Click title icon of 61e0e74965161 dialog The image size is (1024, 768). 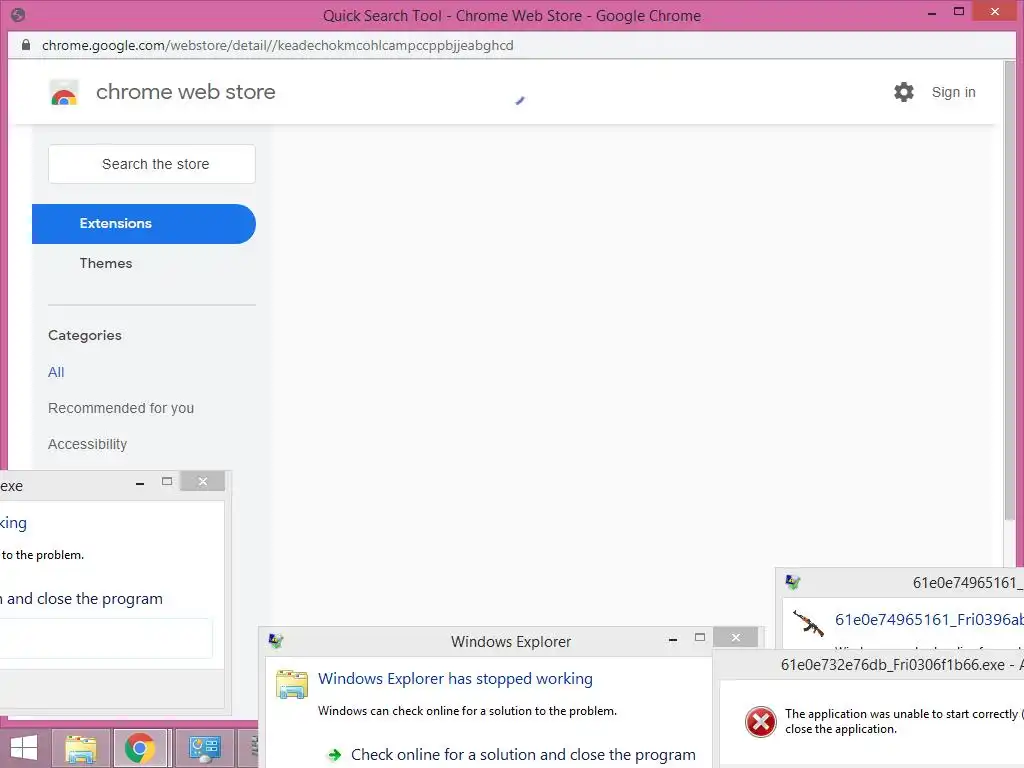click(792, 582)
